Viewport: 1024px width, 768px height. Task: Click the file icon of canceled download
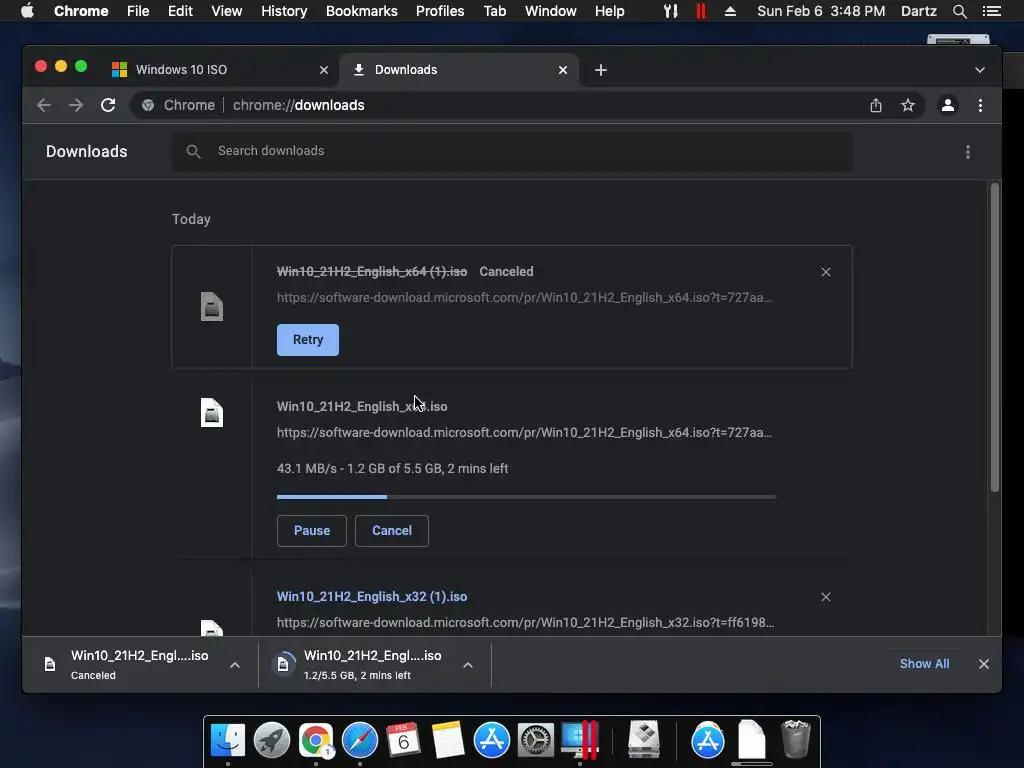pyautogui.click(x=212, y=306)
